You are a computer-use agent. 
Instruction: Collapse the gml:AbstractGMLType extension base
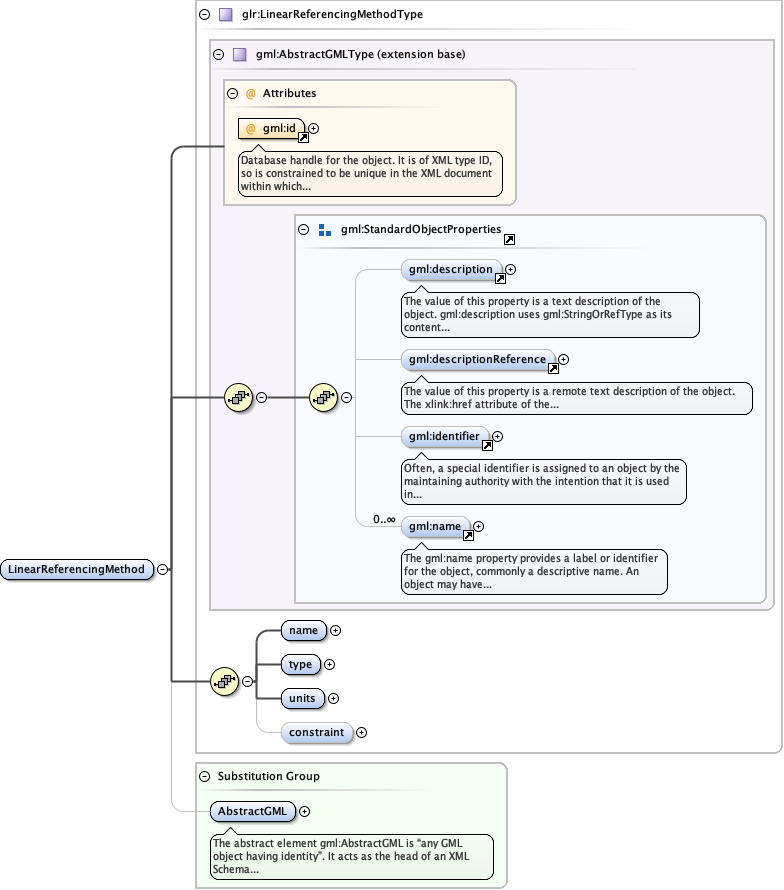(x=218, y=54)
